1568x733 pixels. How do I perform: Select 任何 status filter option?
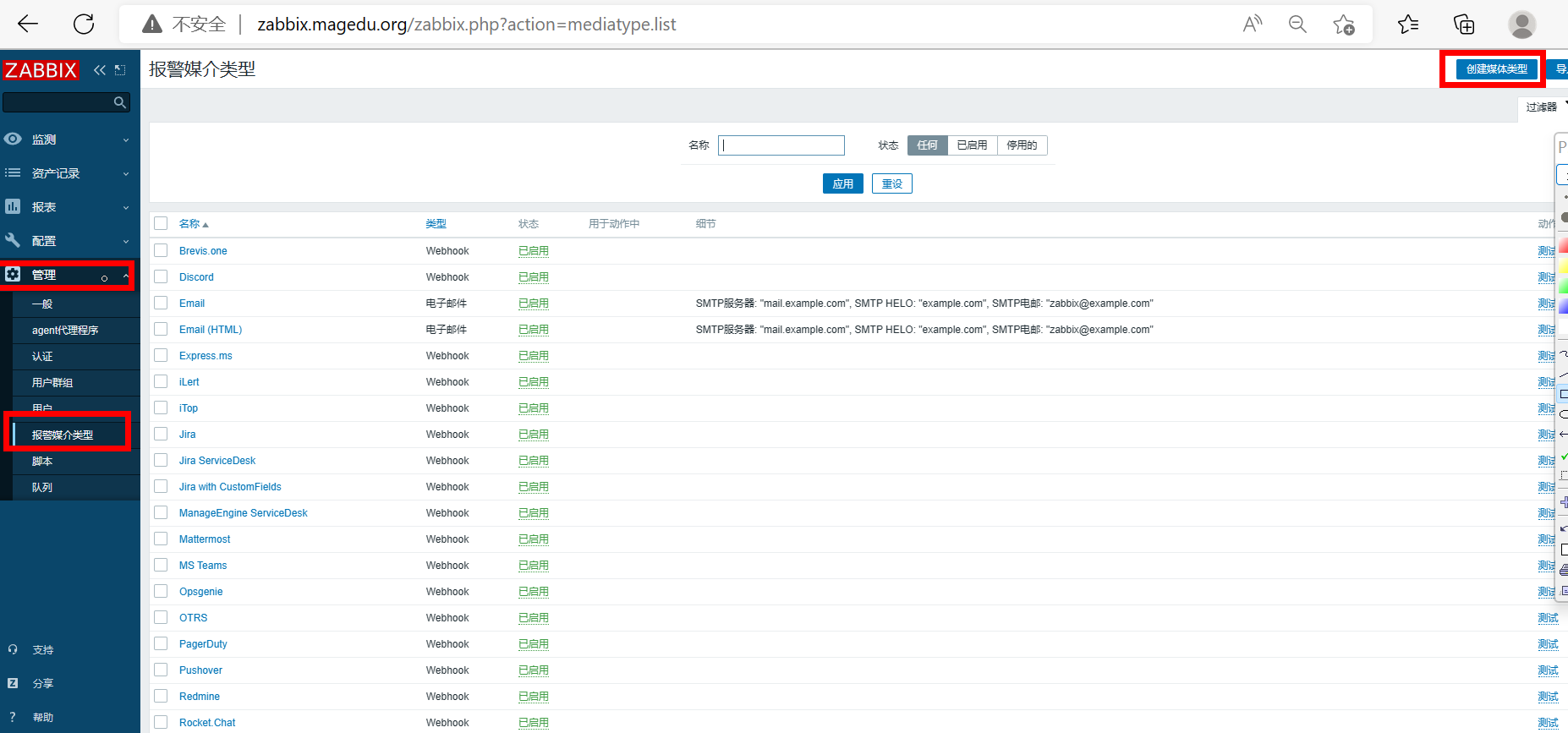click(928, 145)
